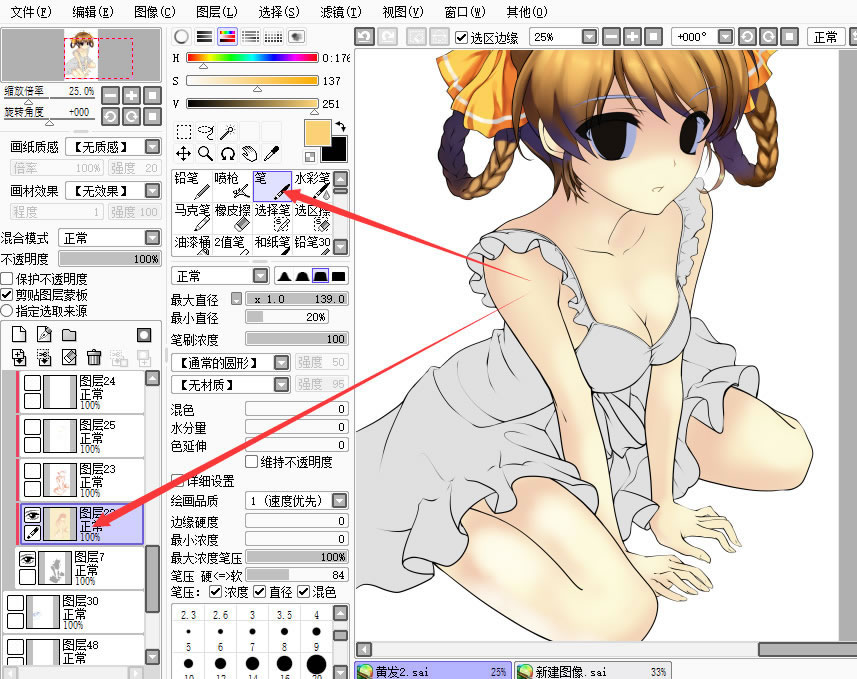Viewport: 857px width, 679px height.
Task: Select the 和纸笔 brush tool
Action: click(272, 244)
